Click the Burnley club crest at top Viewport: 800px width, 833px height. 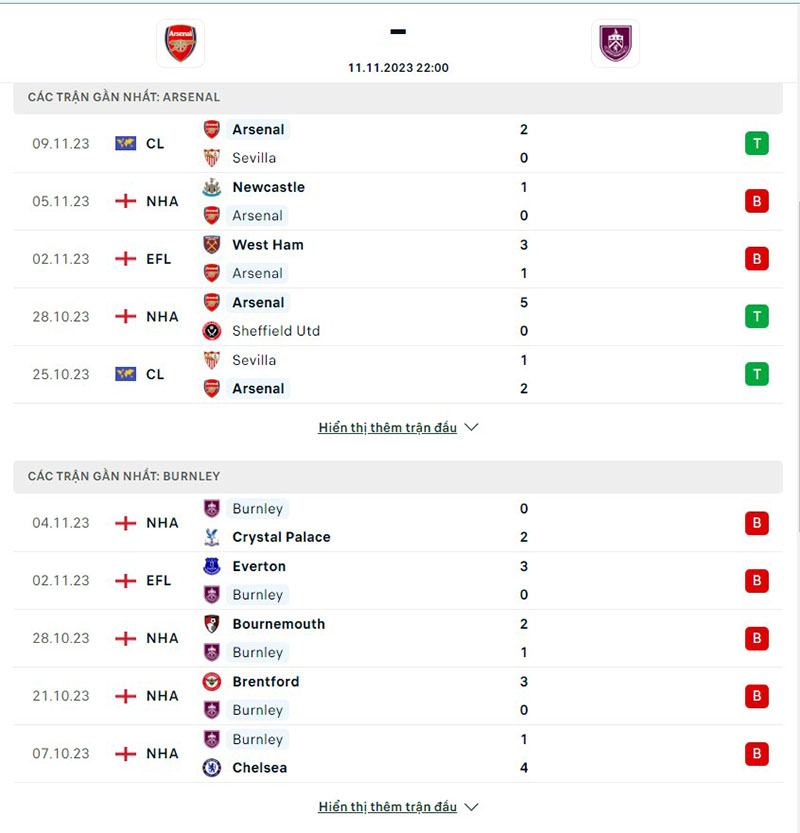(615, 43)
